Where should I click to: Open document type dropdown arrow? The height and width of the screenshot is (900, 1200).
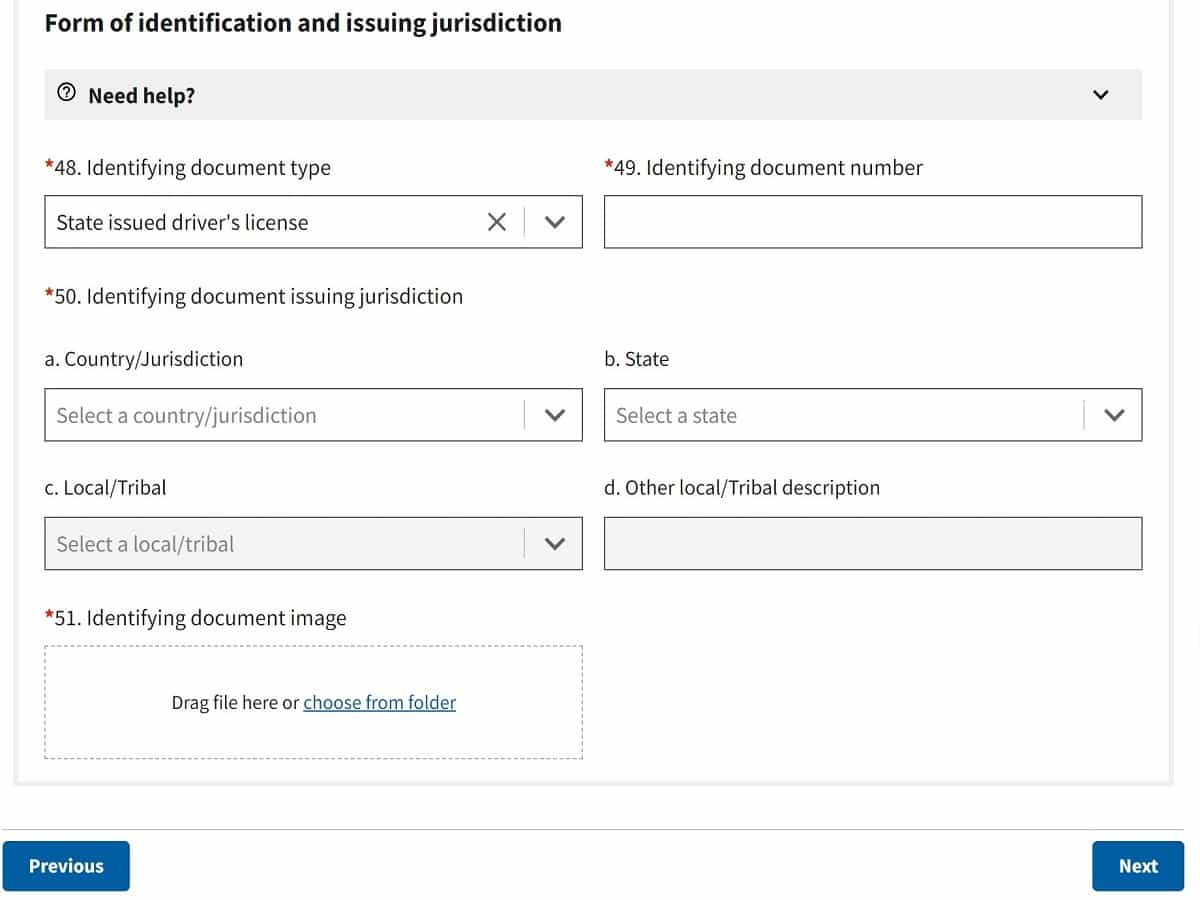pos(554,222)
